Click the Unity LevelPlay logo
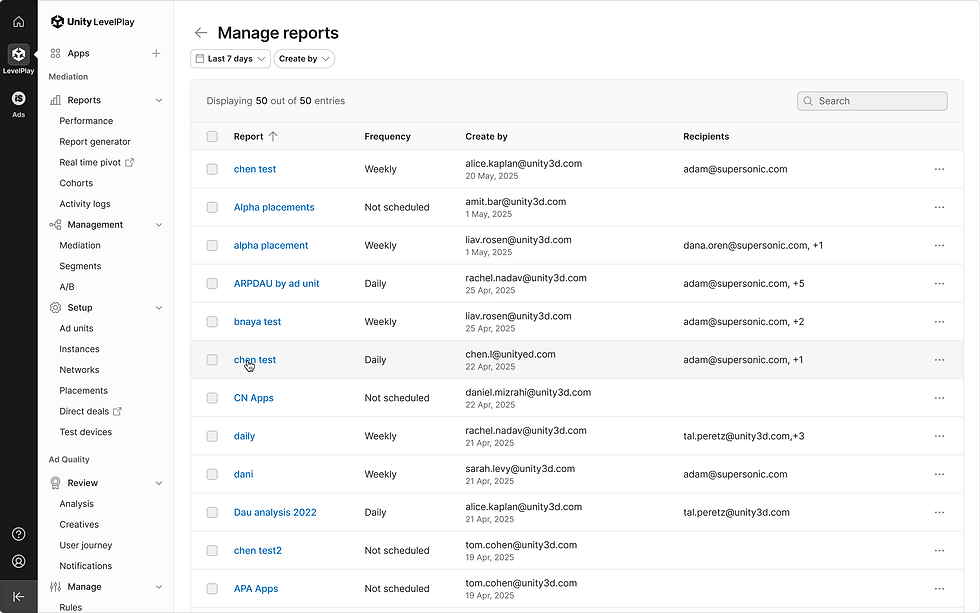This screenshot has width=980, height=613. (x=92, y=22)
